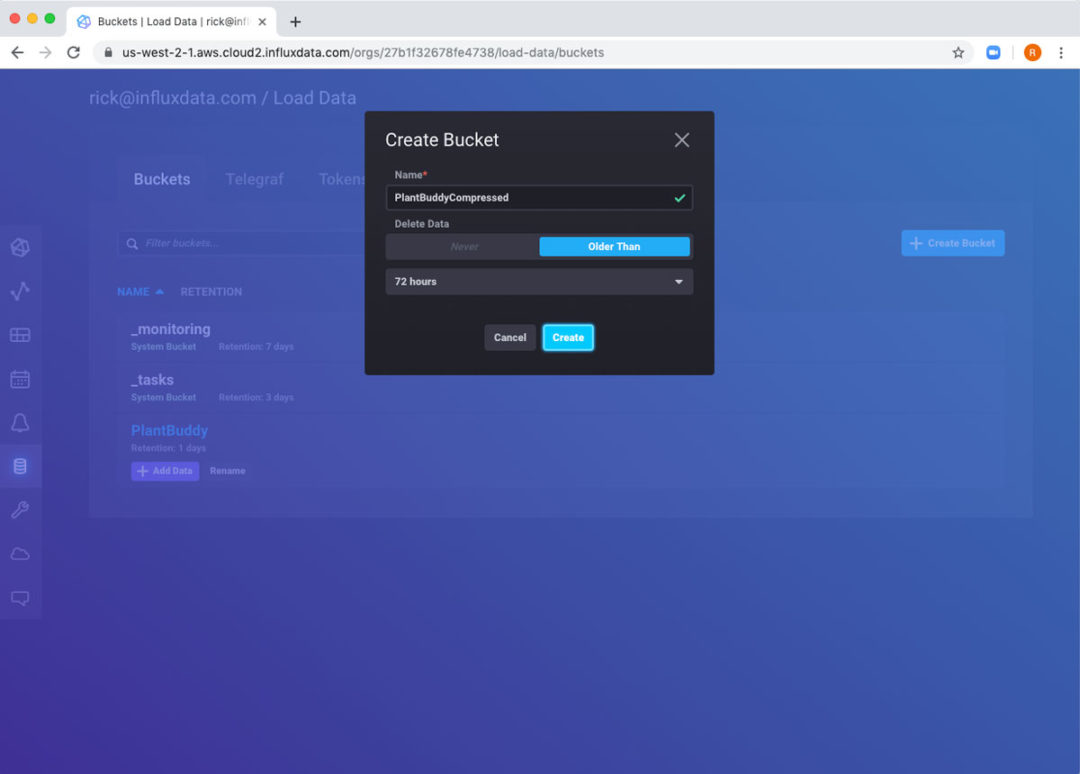
Task: Open feedback chat icon in sidebar
Action: pyautogui.click(x=20, y=598)
